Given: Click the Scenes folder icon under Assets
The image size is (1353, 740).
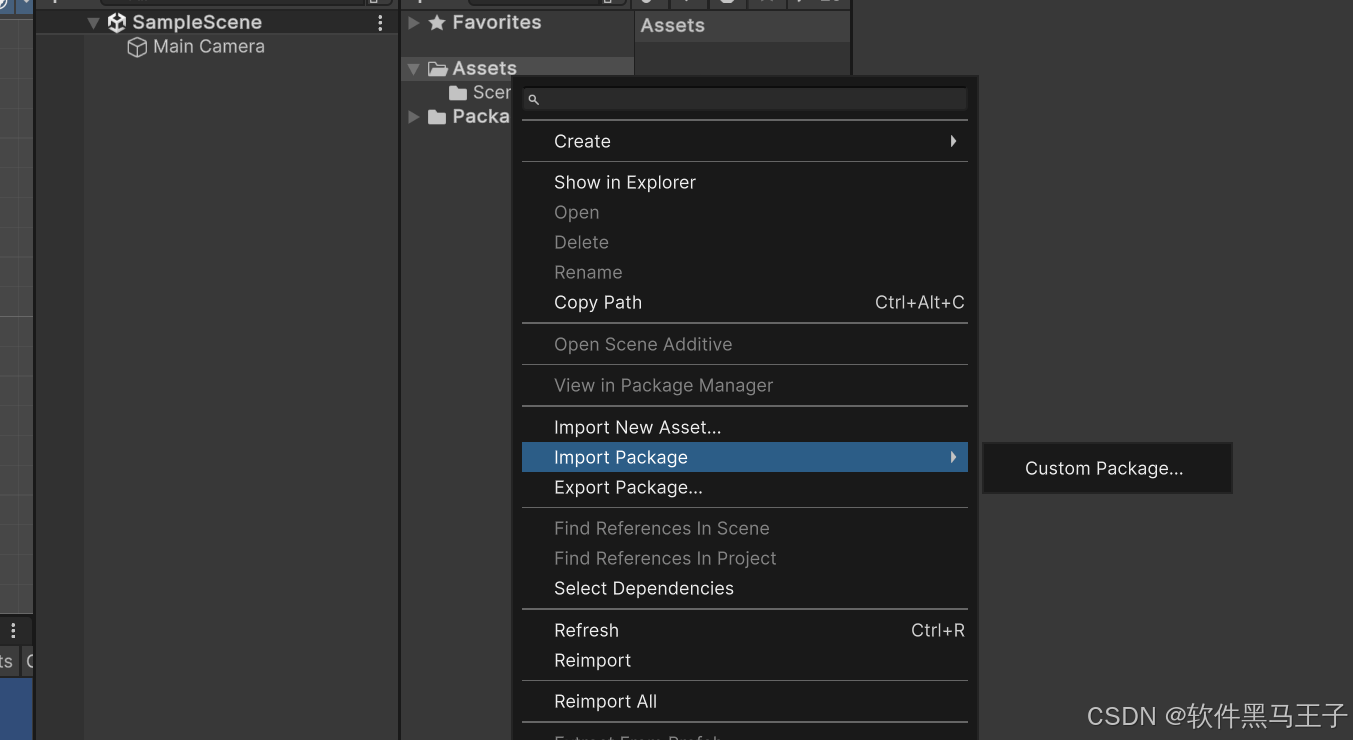Looking at the screenshot, I should coord(458,93).
